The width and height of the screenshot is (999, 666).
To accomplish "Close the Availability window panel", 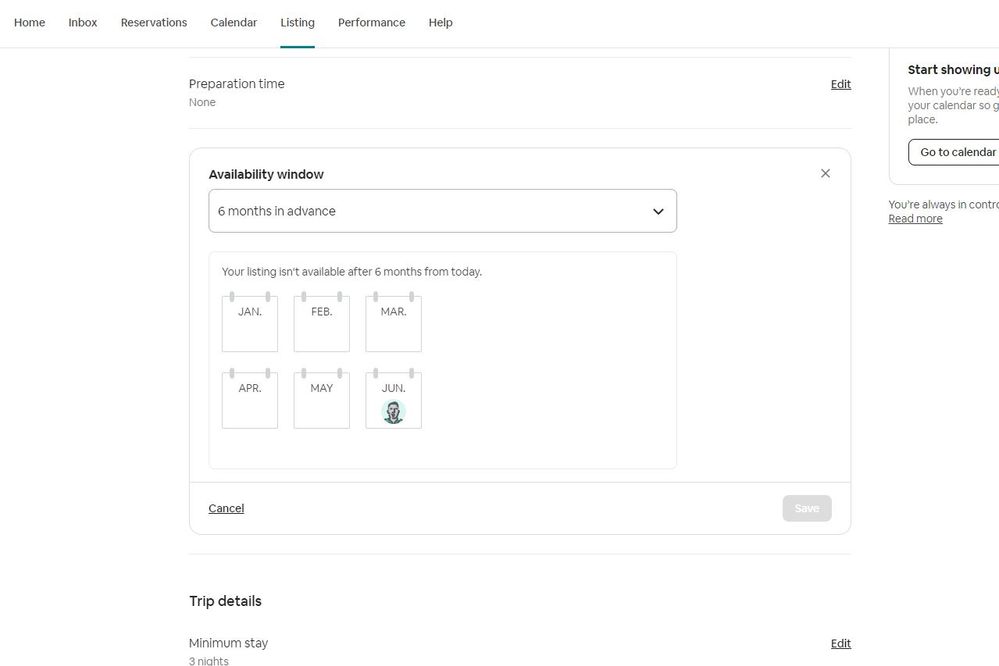I will pos(825,173).
